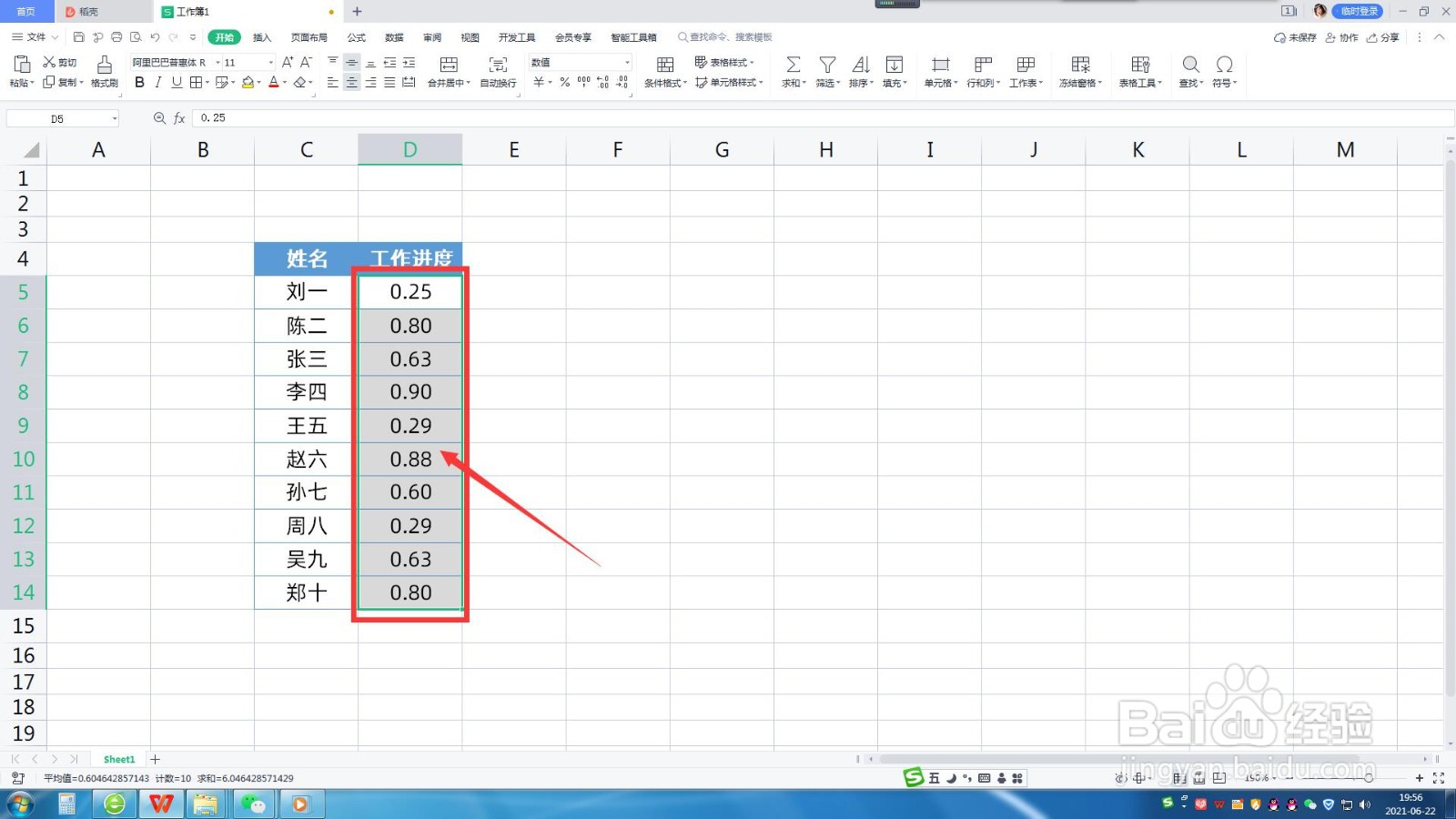Viewport: 1456px width, 819px height.
Task: Click the Merge and Center (合并居中) icon
Action: tap(449, 65)
